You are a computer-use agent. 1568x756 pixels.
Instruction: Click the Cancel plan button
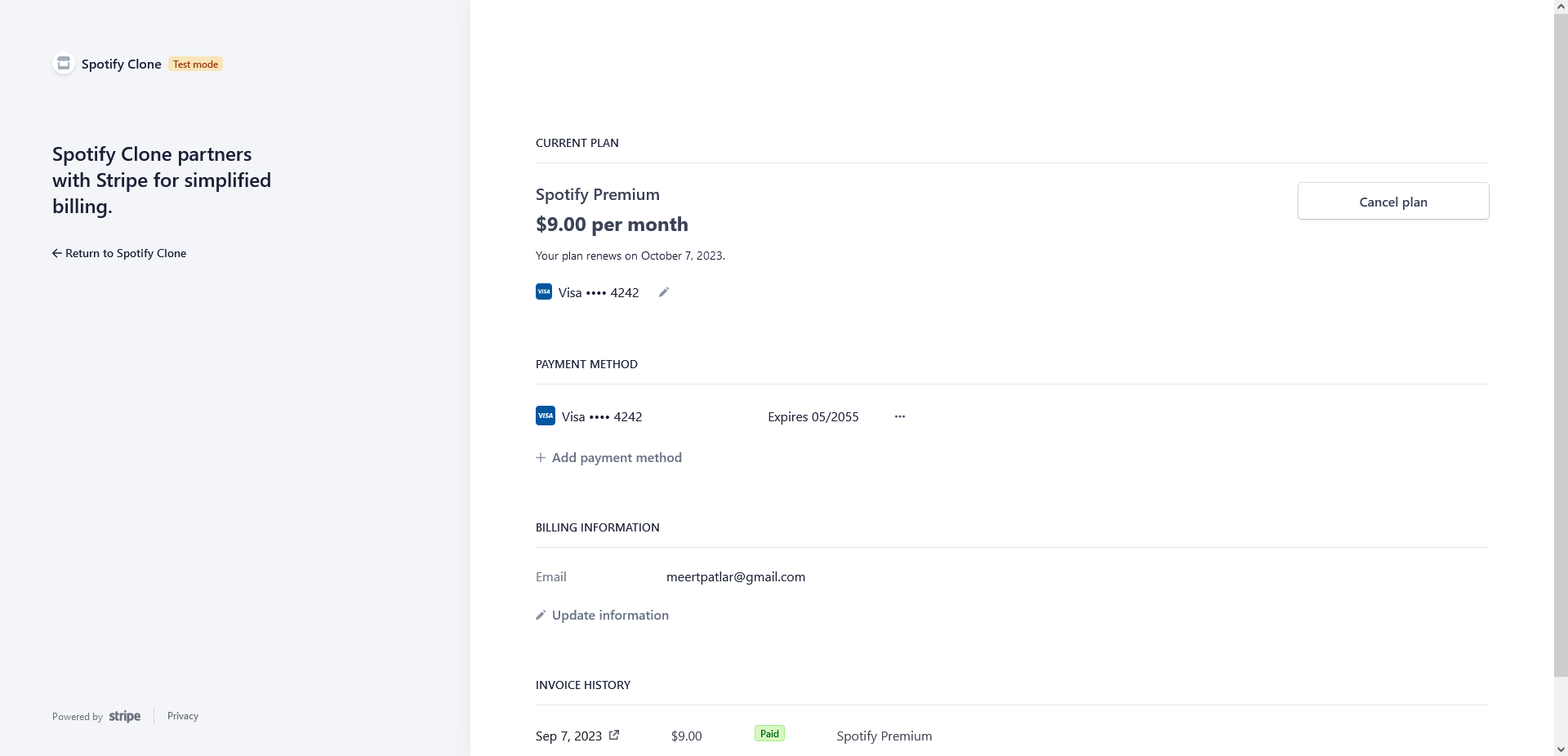1393,201
